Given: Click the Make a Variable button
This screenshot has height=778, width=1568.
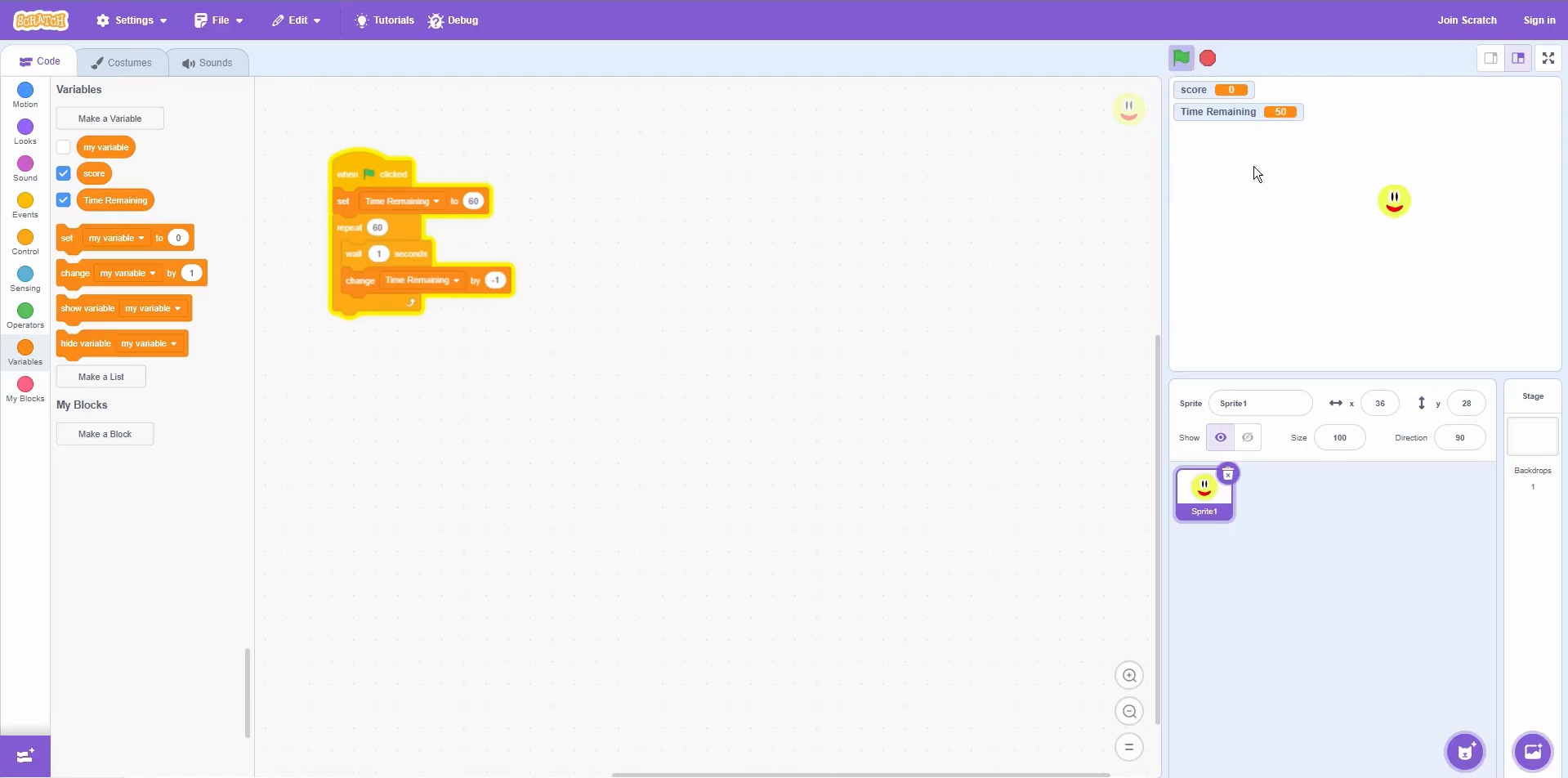Looking at the screenshot, I should pyautogui.click(x=109, y=118).
